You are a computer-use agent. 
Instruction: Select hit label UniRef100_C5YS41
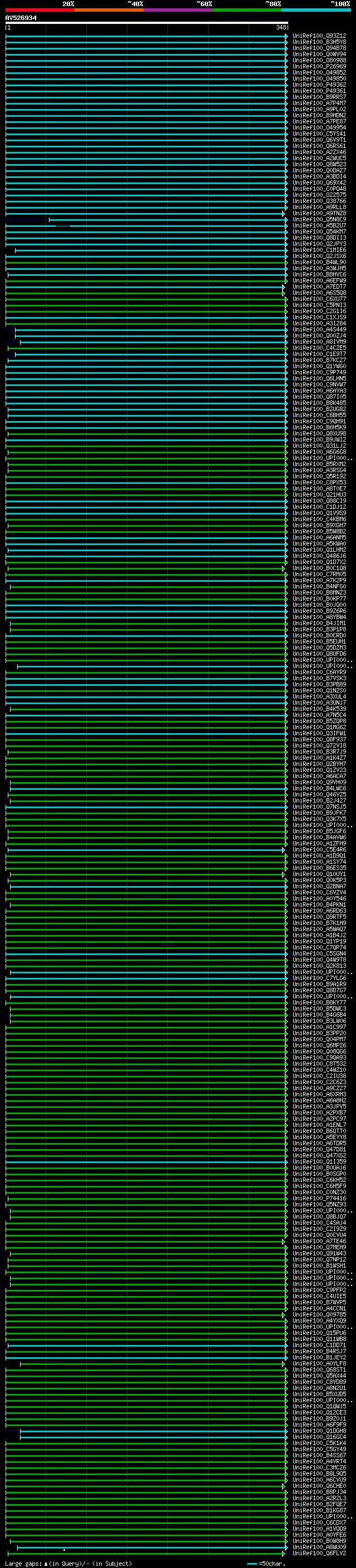tap(319, 134)
